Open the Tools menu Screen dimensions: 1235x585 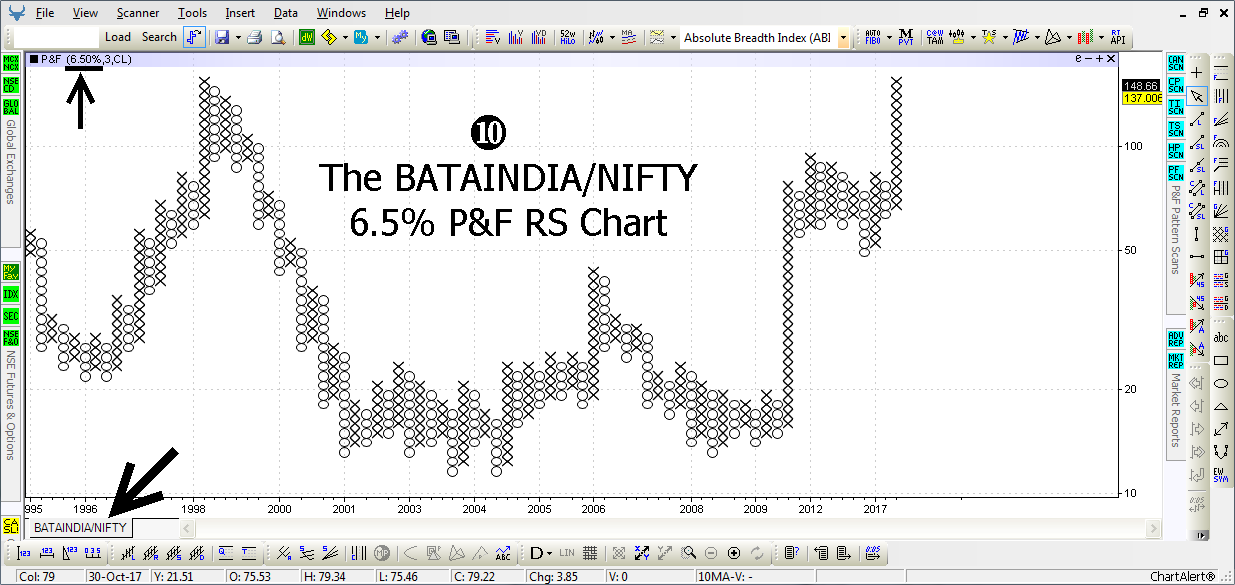click(193, 13)
